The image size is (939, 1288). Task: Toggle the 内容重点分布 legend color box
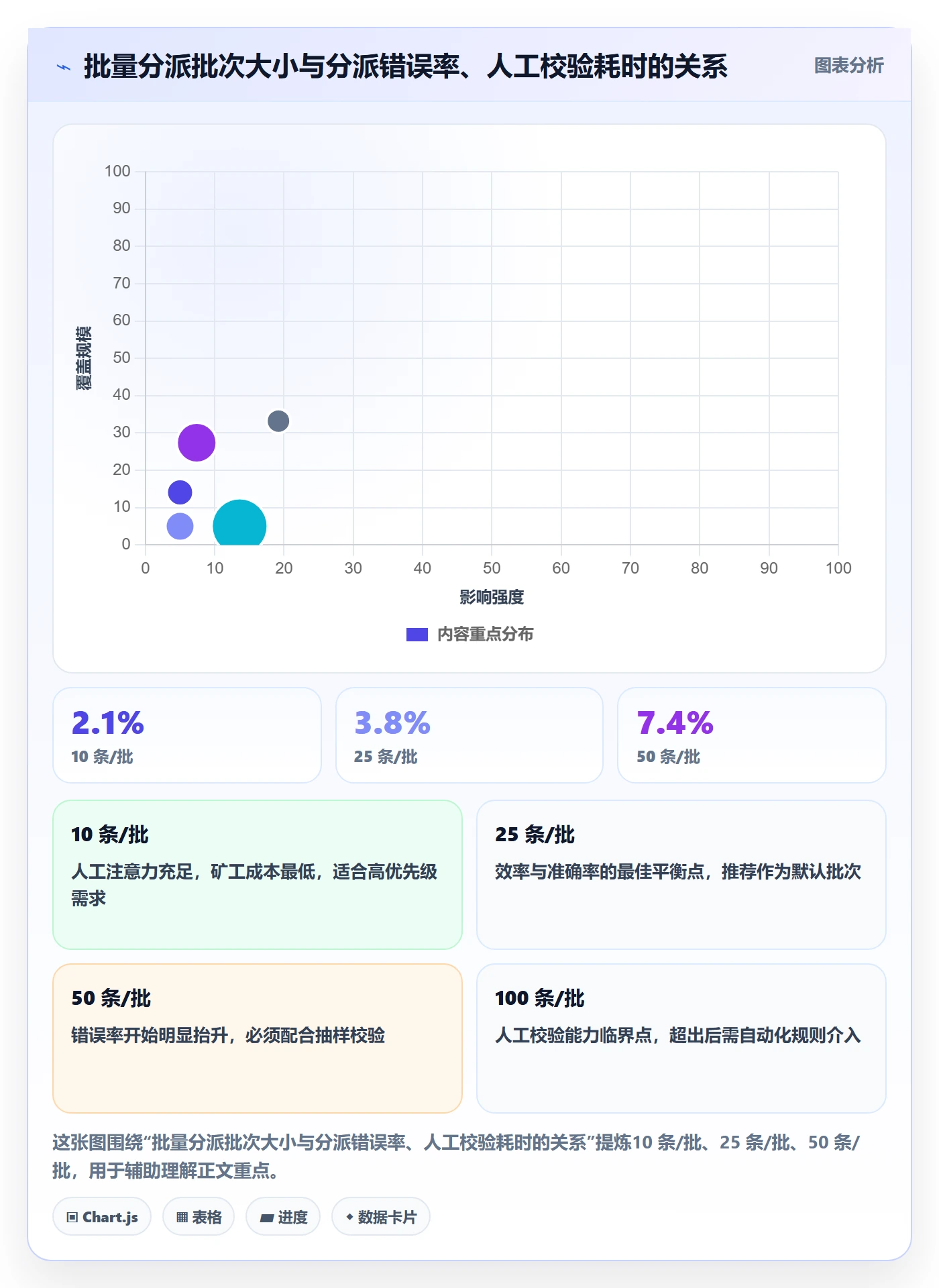point(417,635)
